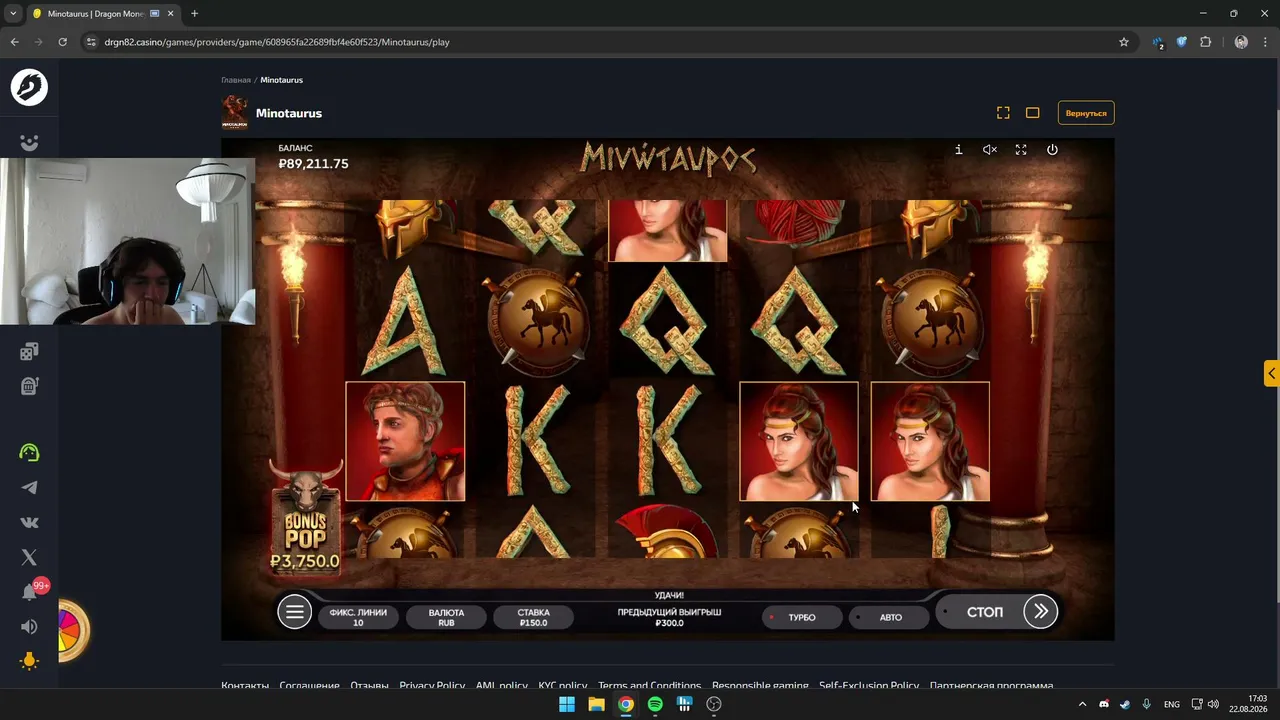Open Chrome three-dot menu
Viewport: 1280px width, 720px height.
pyautogui.click(x=1265, y=42)
